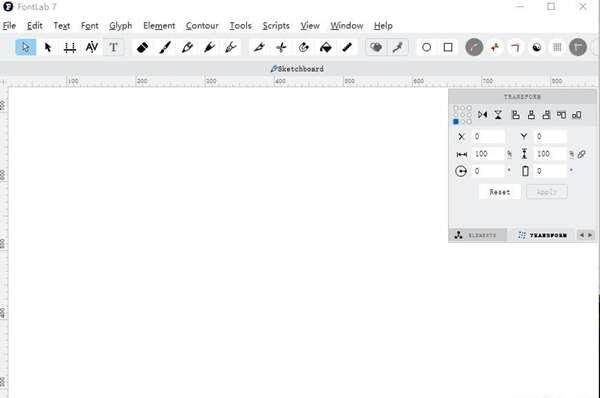600x398 pixels.
Task: Select the Guides ruler-line tool
Action: (347, 47)
